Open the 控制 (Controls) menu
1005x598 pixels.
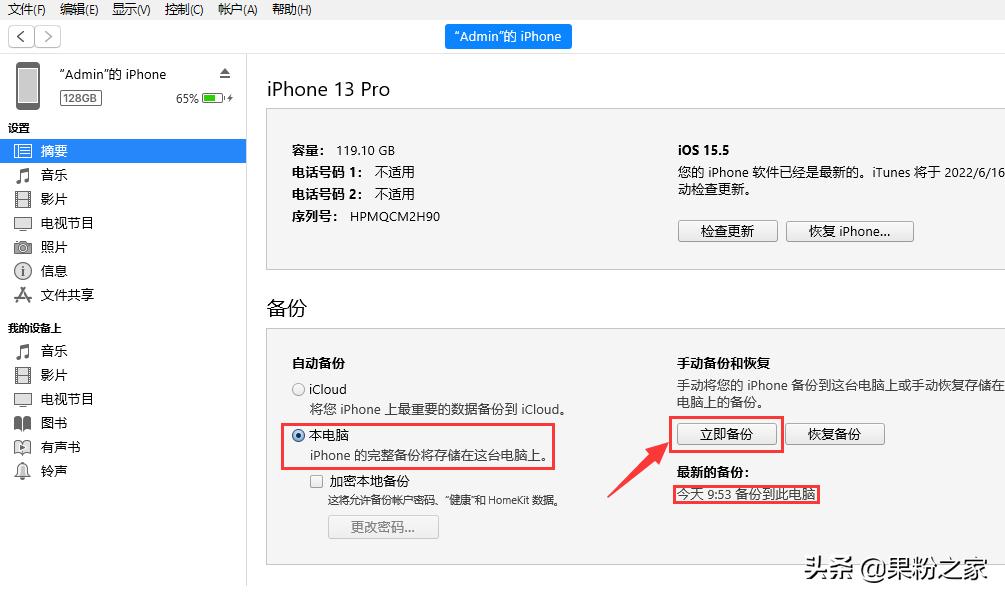point(184,9)
